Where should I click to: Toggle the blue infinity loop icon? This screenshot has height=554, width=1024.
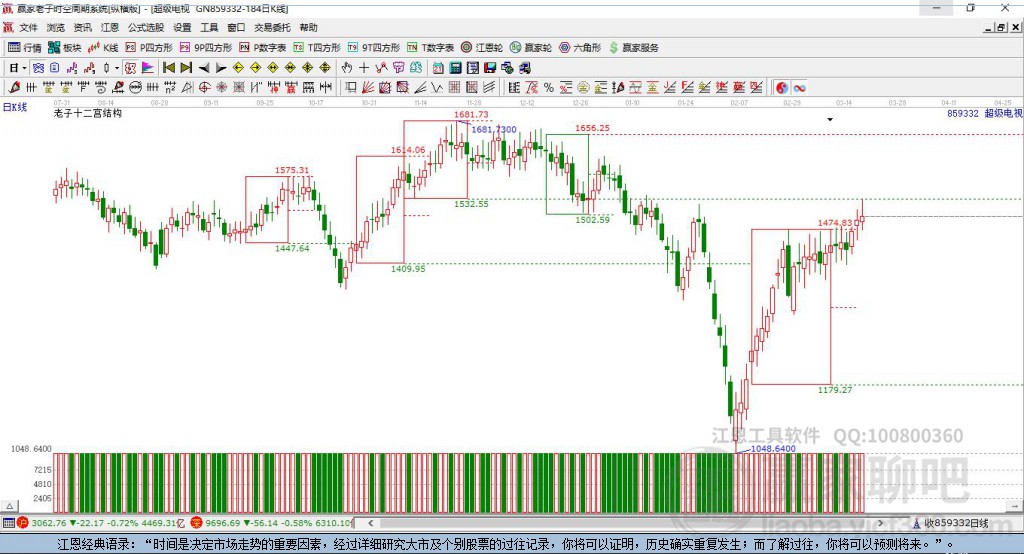pos(799,87)
